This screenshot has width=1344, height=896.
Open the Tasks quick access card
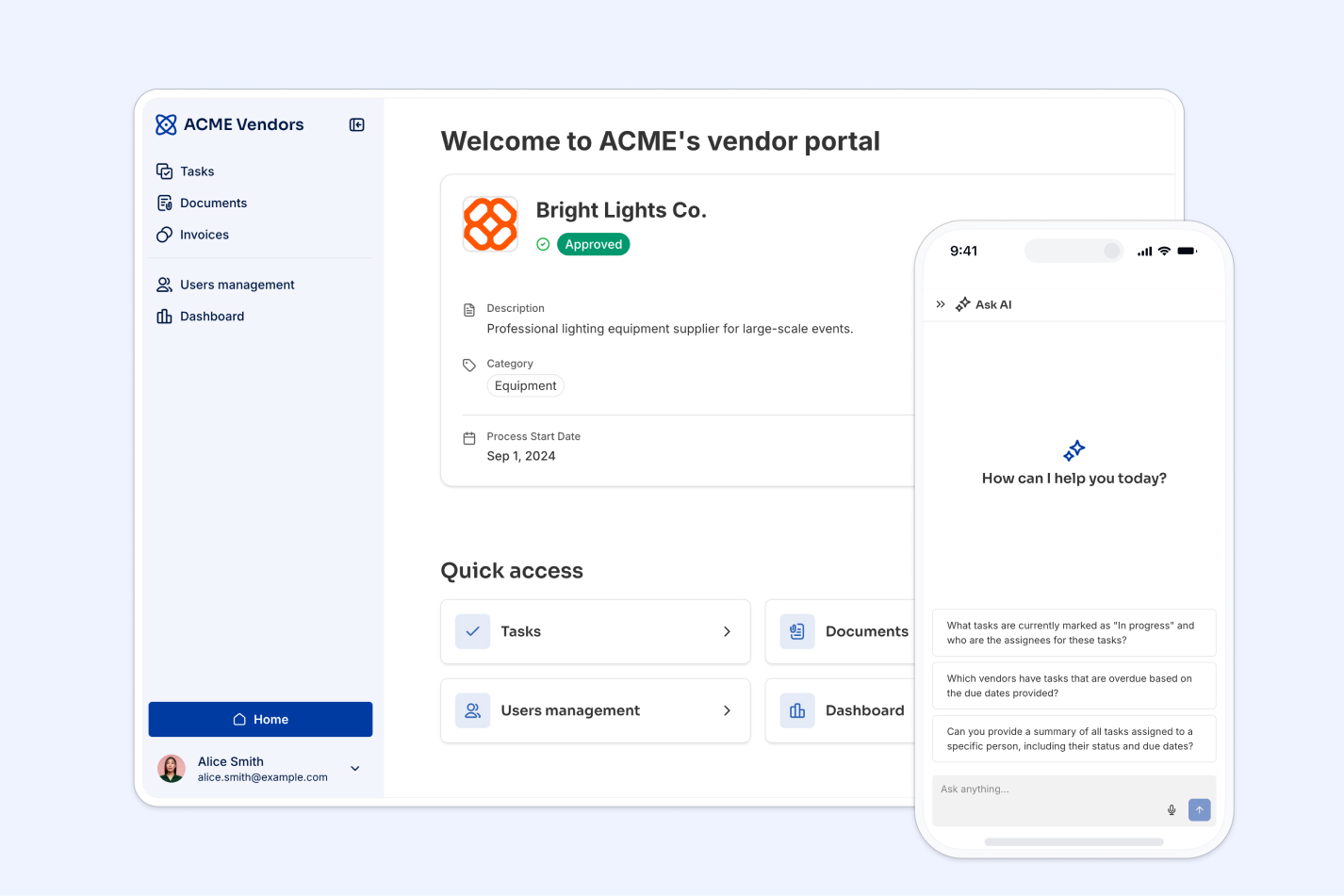coord(596,631)
